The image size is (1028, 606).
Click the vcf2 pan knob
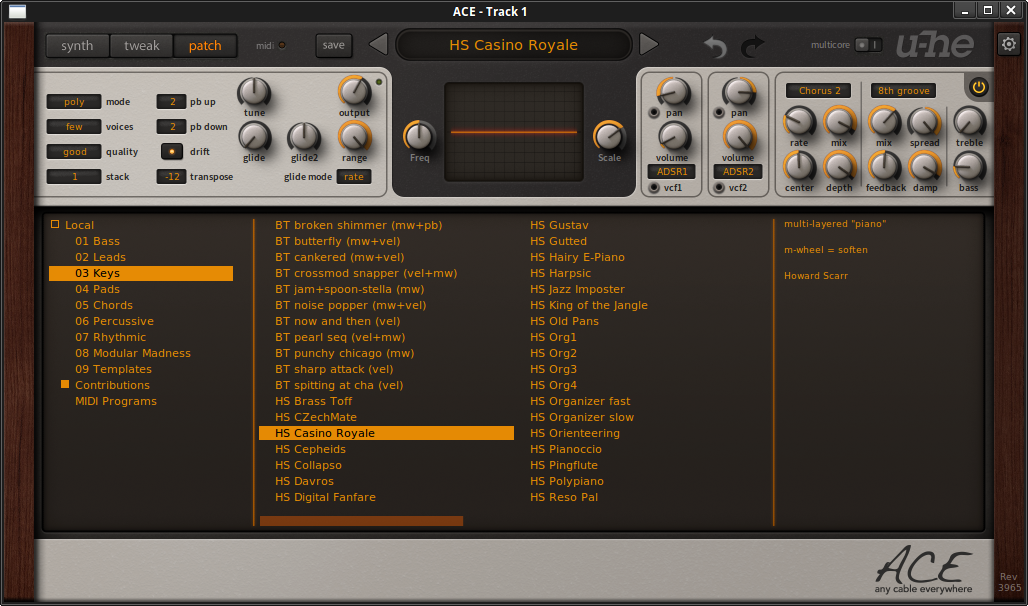pyautogui.click(x=739, y=92)
